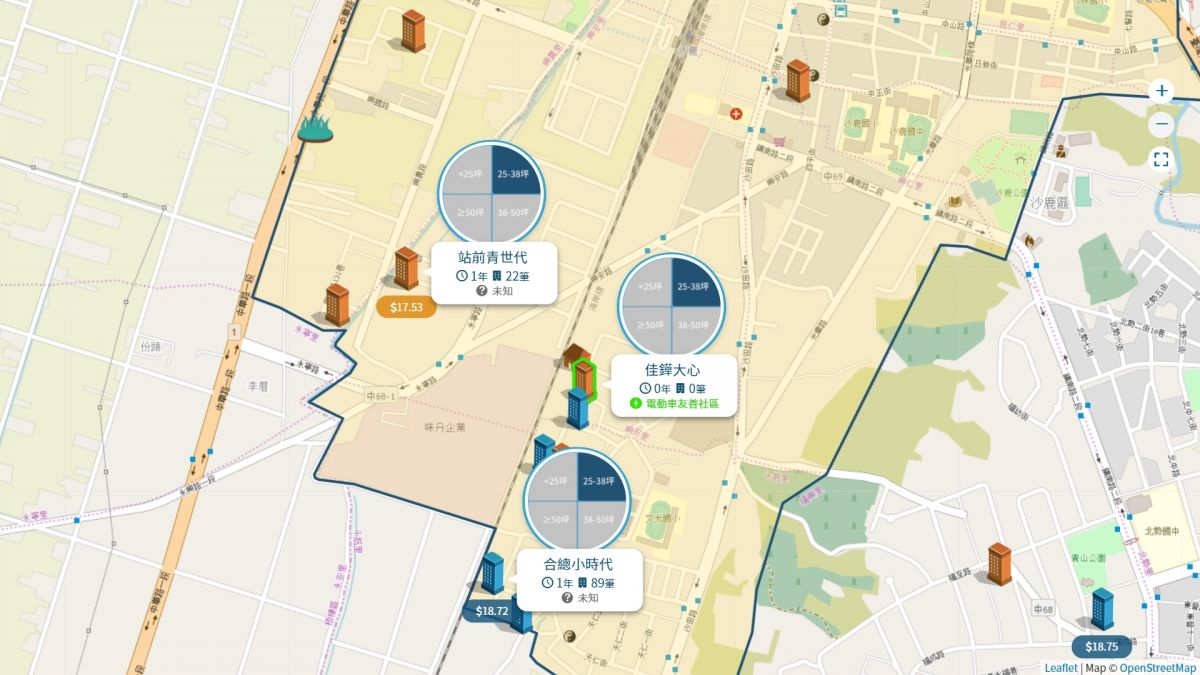Open the Leaflet attribution link
This screenshot has height=675, width=1200.
pos(1061,668)
